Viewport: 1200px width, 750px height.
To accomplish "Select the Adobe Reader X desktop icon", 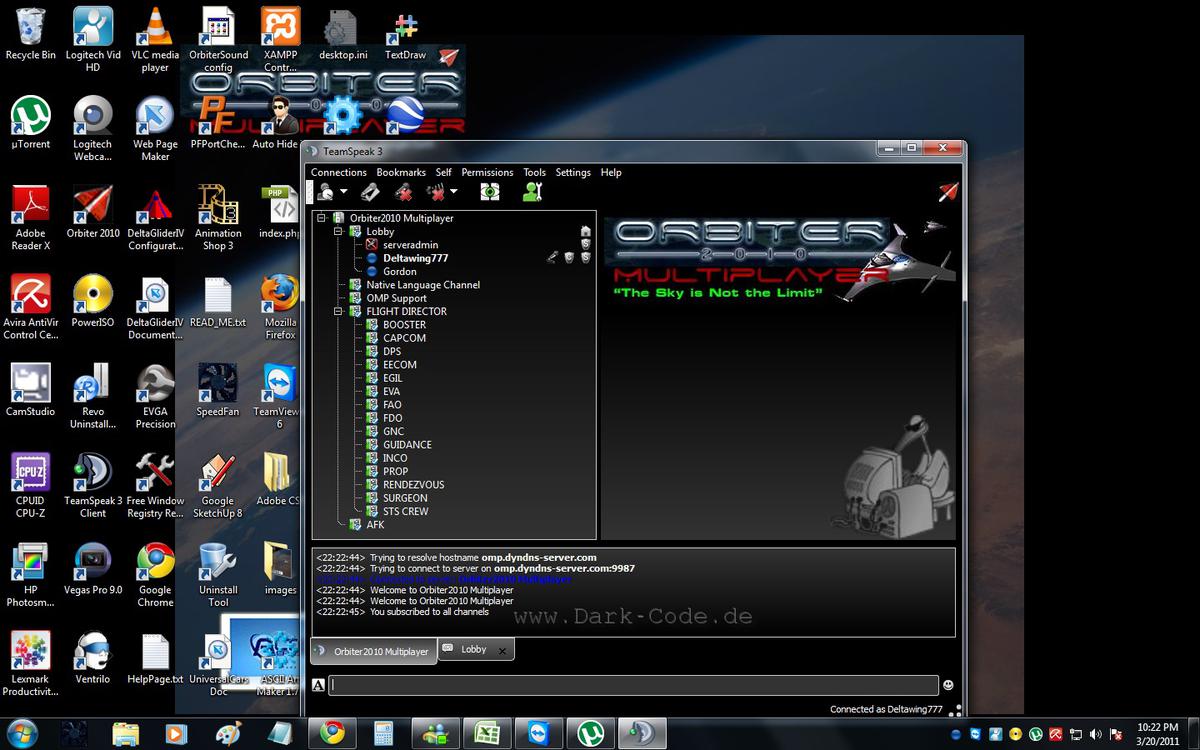I will click(x=30, y=218).
